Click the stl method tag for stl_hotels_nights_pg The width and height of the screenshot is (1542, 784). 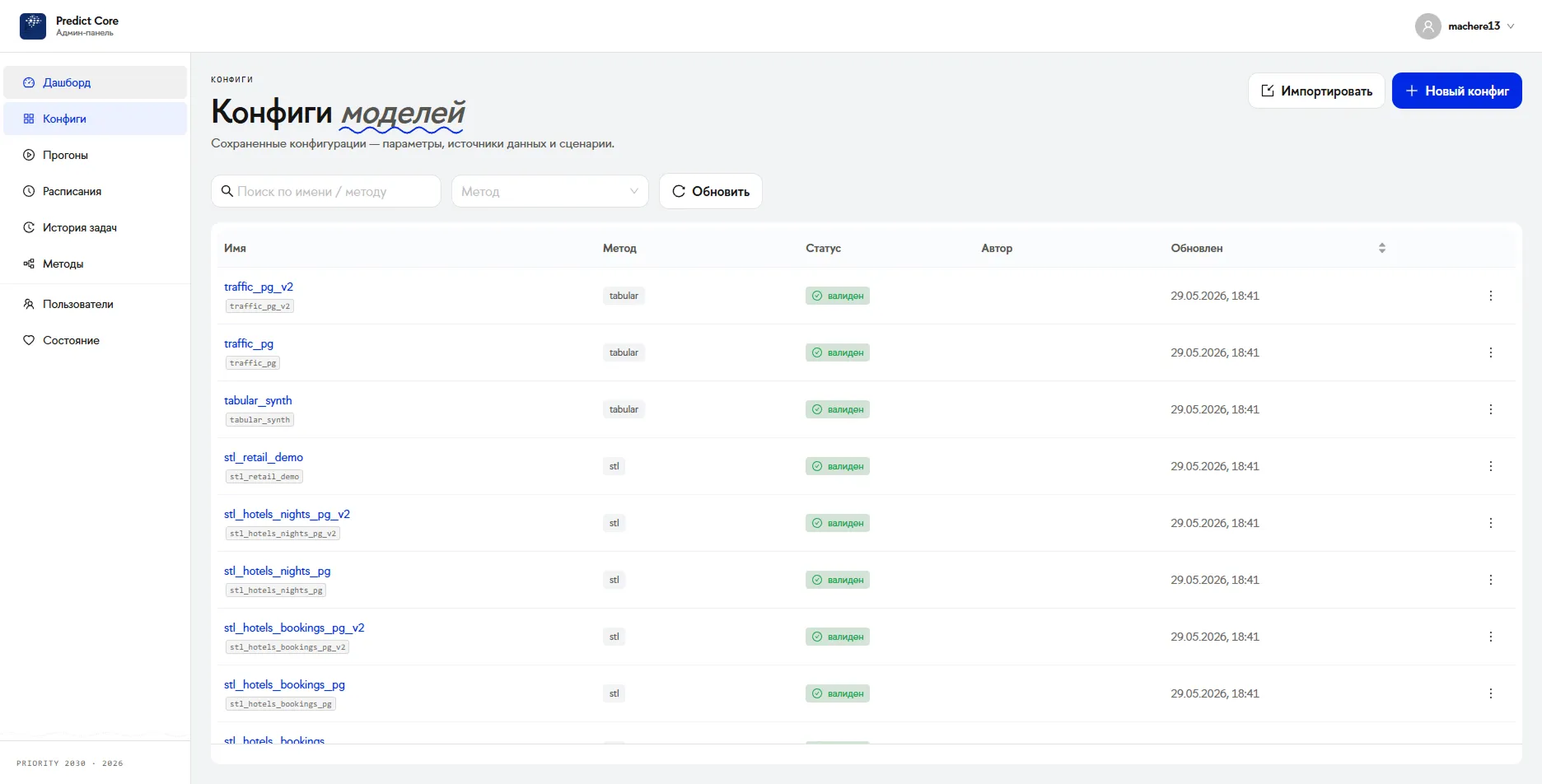[x=614, y=580]
